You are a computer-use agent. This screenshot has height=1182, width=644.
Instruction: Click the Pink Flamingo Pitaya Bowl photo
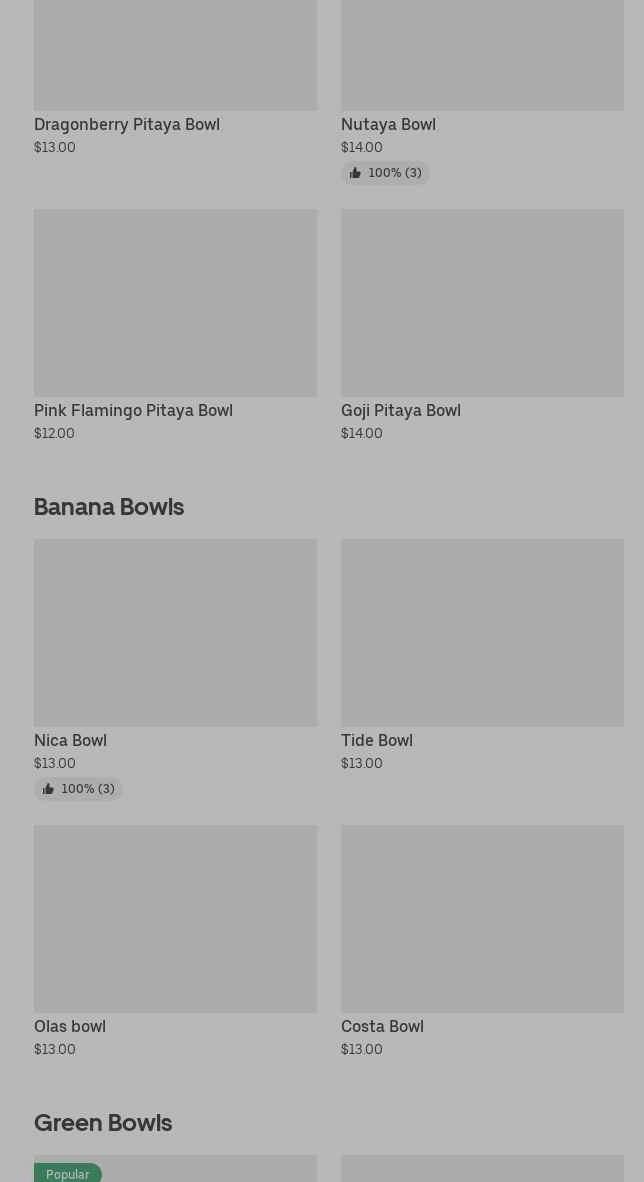175,302
